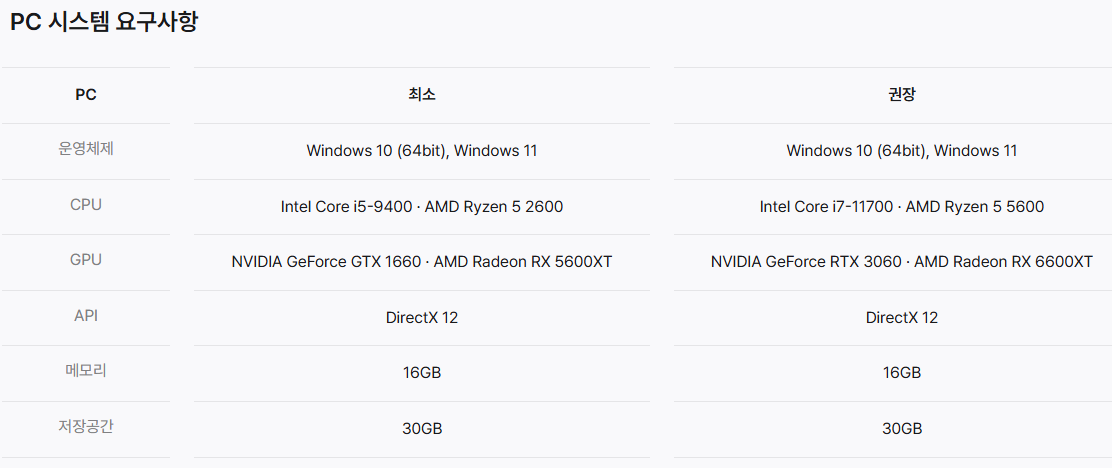This screenshot has width=1112, height=468.
Task: Click the 권장 column header
Action: click(x=902, y=95)
